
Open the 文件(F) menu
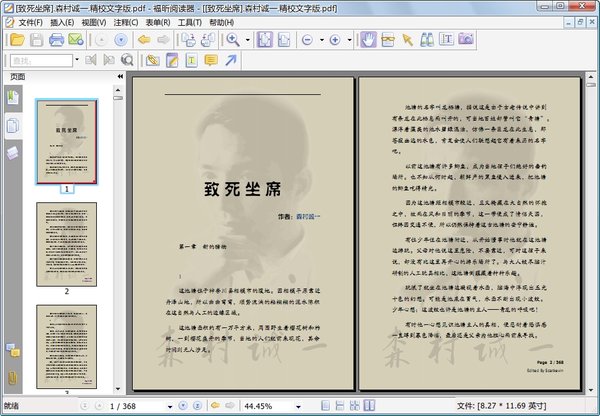[30, 23]
